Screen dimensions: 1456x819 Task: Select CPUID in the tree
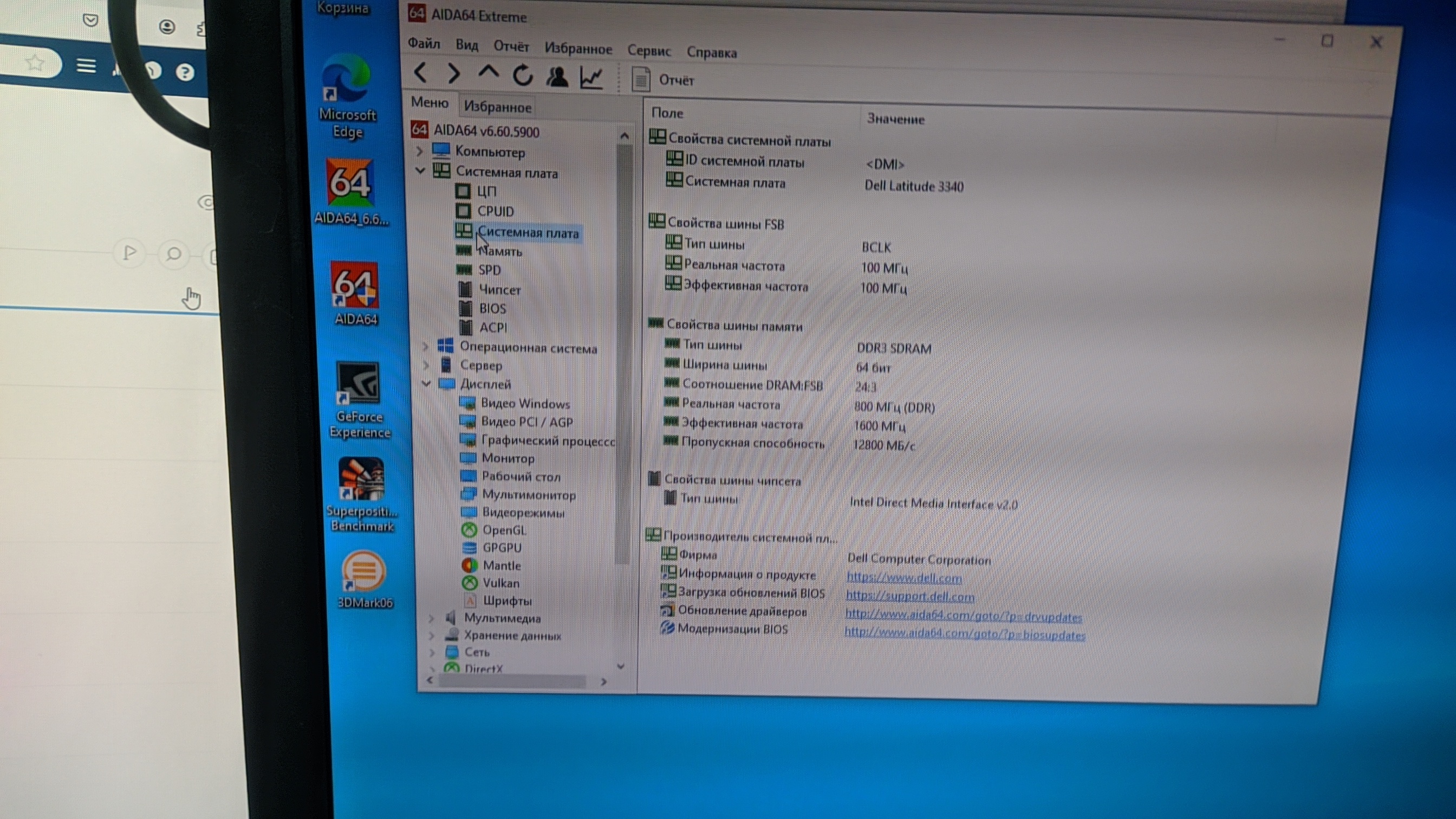(x=485, y=211)
